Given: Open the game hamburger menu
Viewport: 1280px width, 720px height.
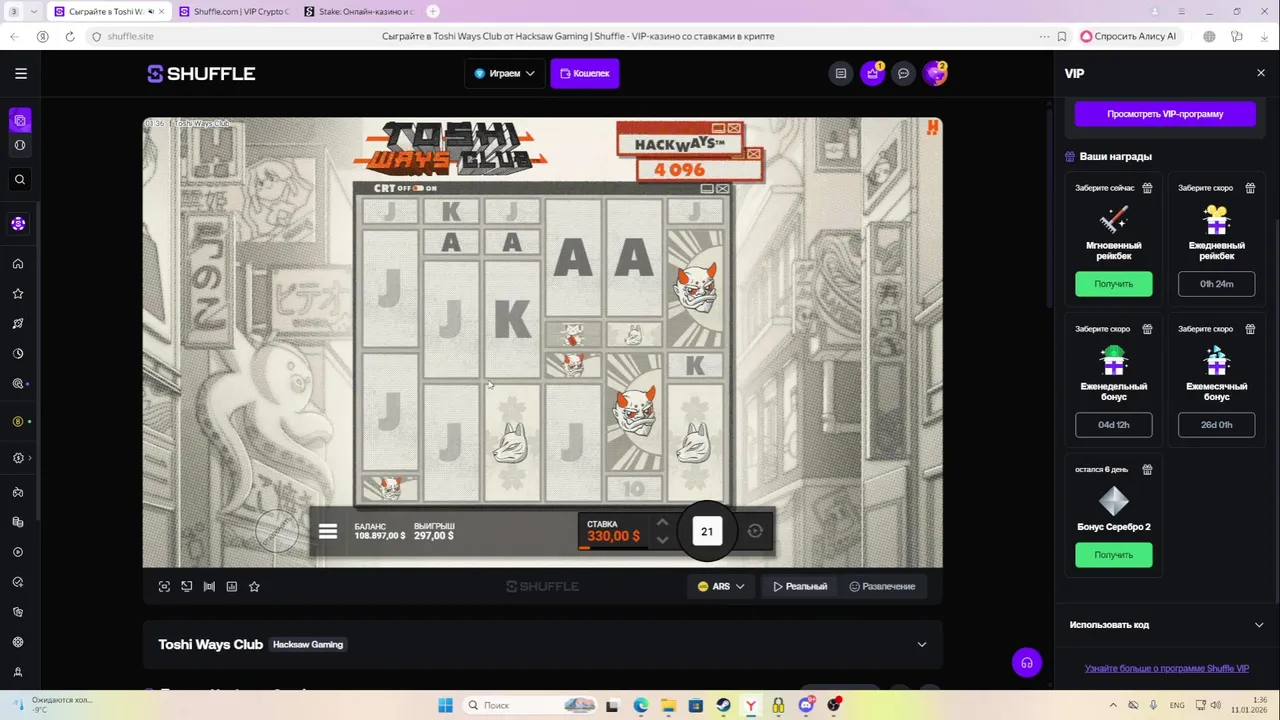Looking at the screenshot, I should (328, 531).
